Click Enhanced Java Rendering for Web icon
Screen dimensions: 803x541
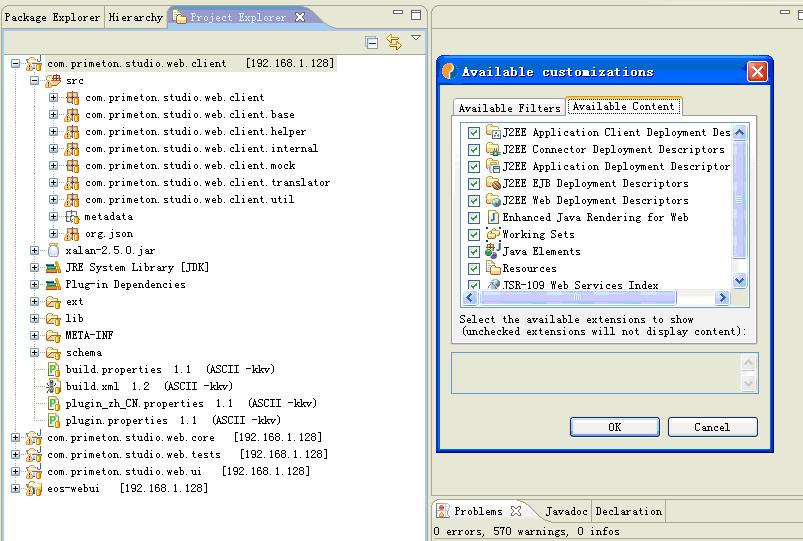point(493,217)
